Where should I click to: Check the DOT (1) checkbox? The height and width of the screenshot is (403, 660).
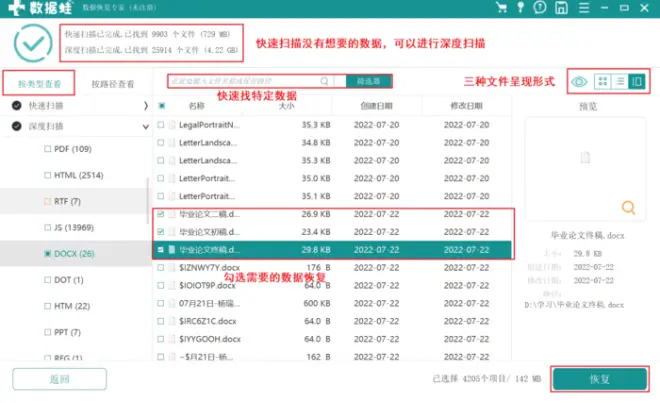(48, 280)
